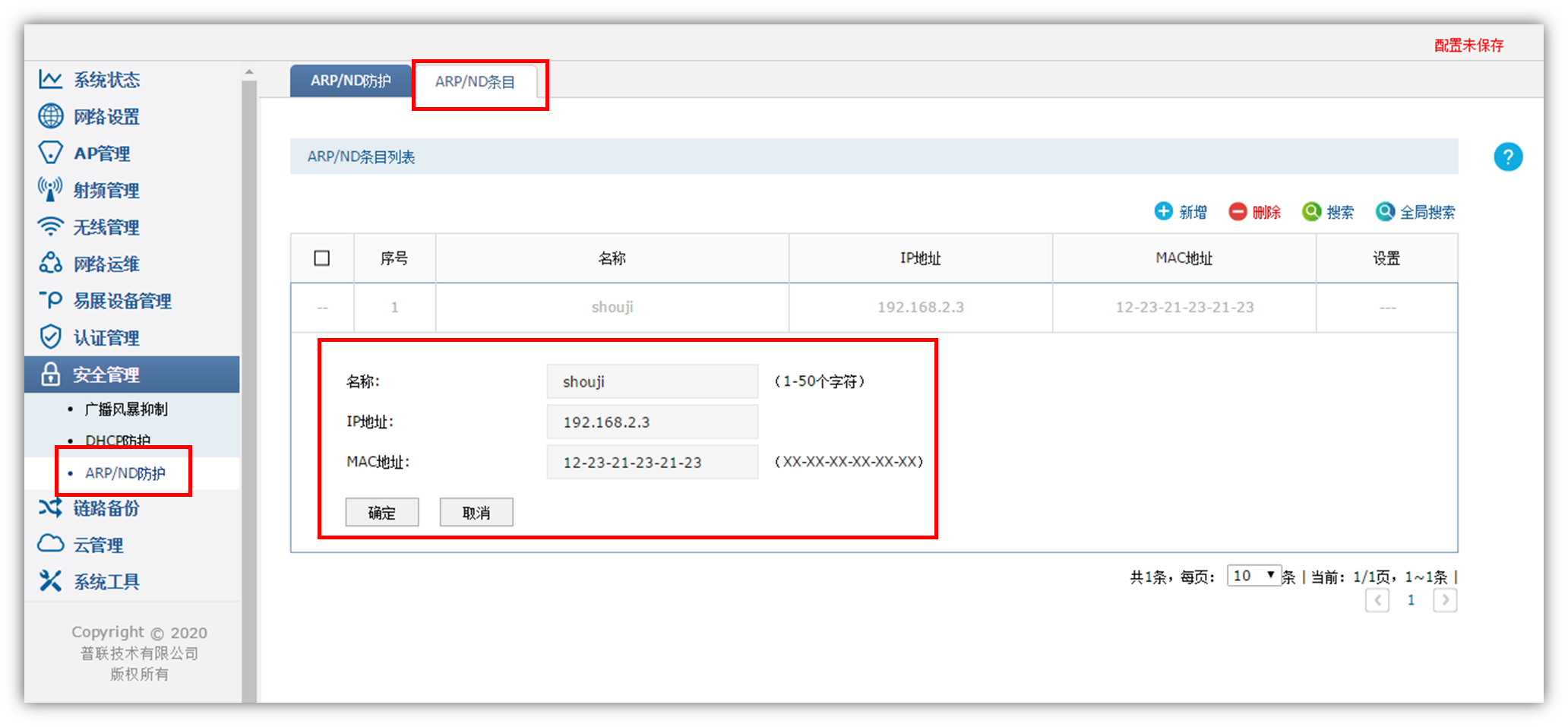Open 无线管理 menu
The image size is (1568, 727).
pyautogui.click(x=106, y=226)
